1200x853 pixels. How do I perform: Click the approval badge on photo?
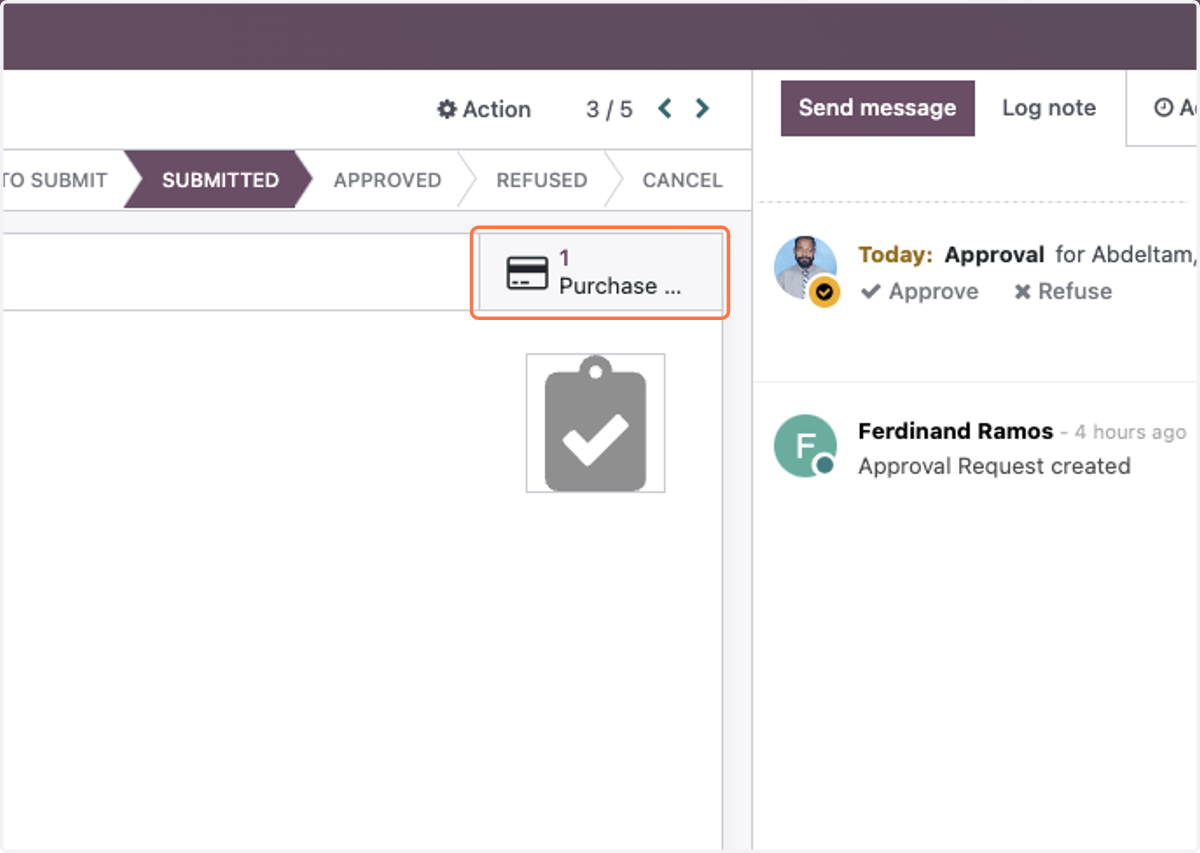pyautogui.click(x=825, y=292)
